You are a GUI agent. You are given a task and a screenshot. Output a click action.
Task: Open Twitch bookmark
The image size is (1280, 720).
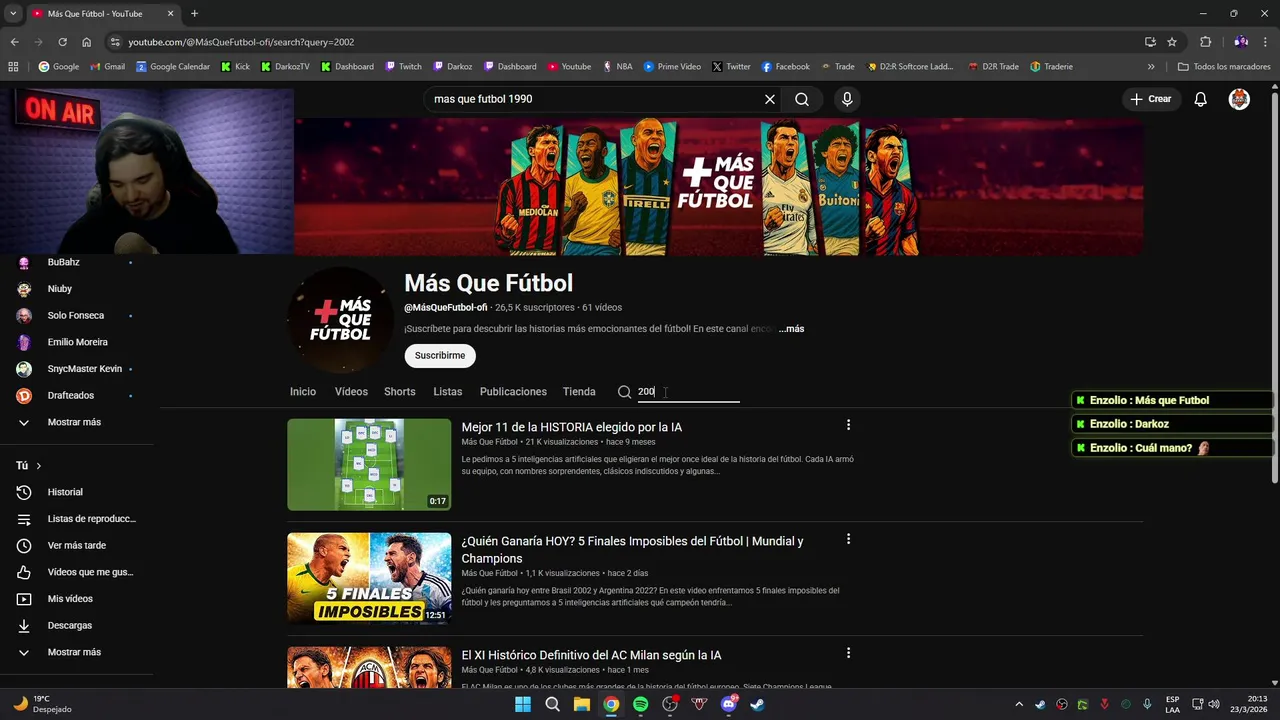[x=403, y=67]
